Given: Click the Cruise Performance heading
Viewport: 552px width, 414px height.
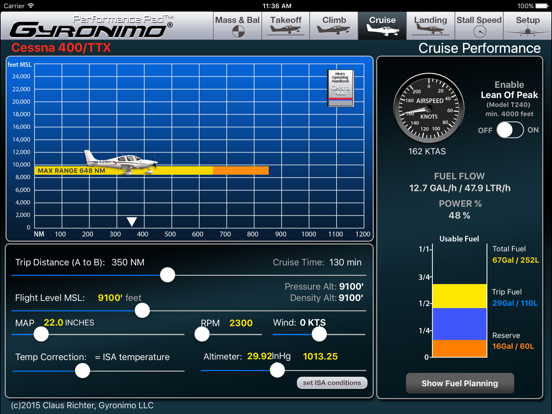Looking at the screenshot, I should tap(479, 48).
